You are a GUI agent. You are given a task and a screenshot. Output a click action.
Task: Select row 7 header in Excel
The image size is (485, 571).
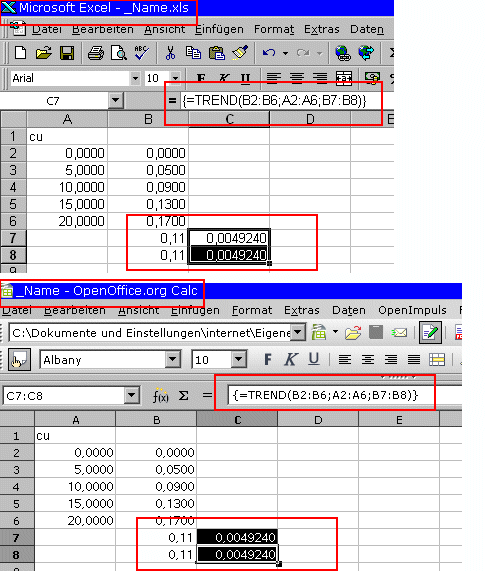tap(13, 238)
